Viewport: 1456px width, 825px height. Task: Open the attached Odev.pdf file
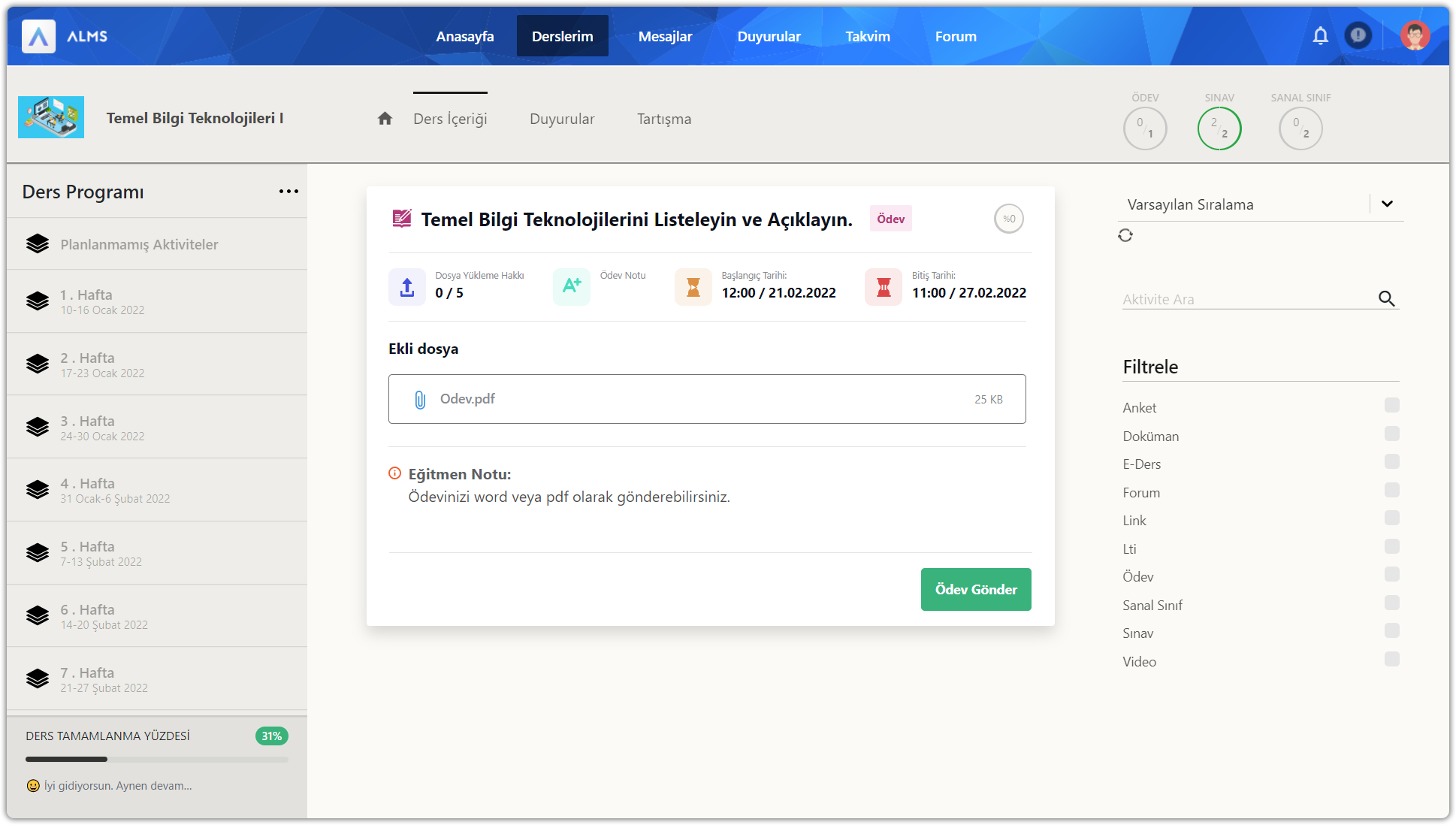[x=467, y=399]
